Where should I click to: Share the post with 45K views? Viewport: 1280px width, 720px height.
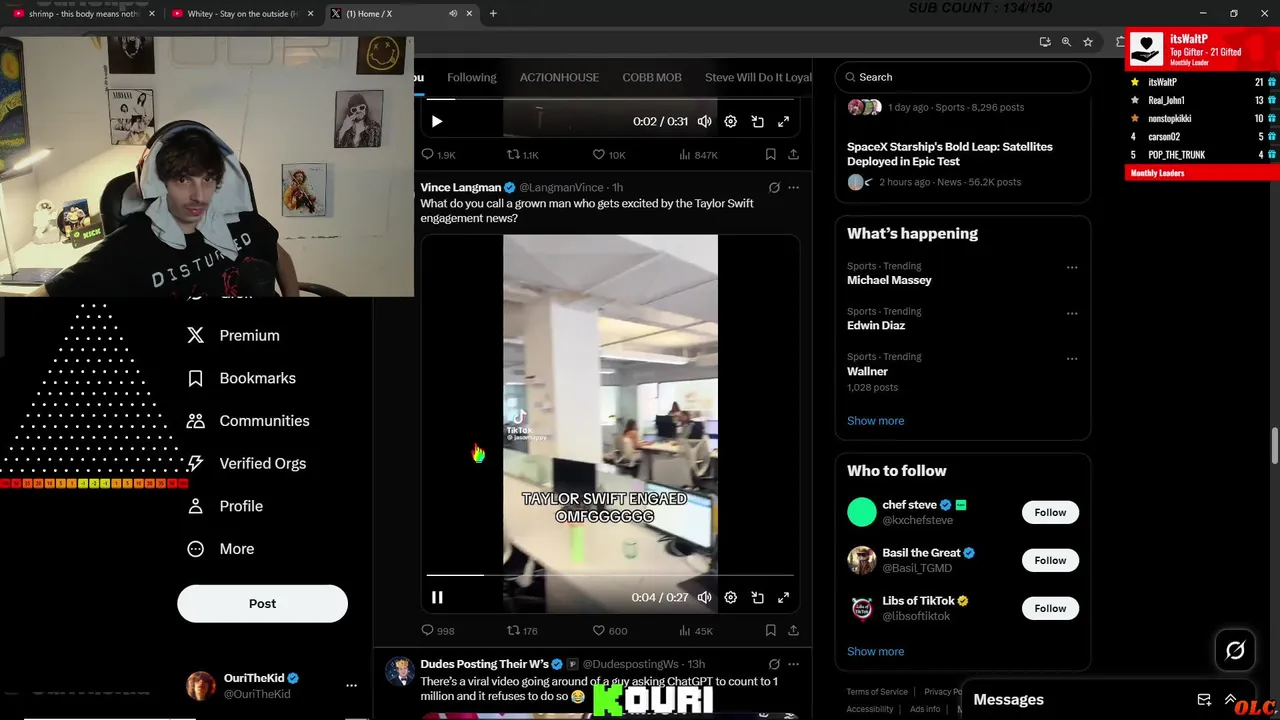coord(793,631)
